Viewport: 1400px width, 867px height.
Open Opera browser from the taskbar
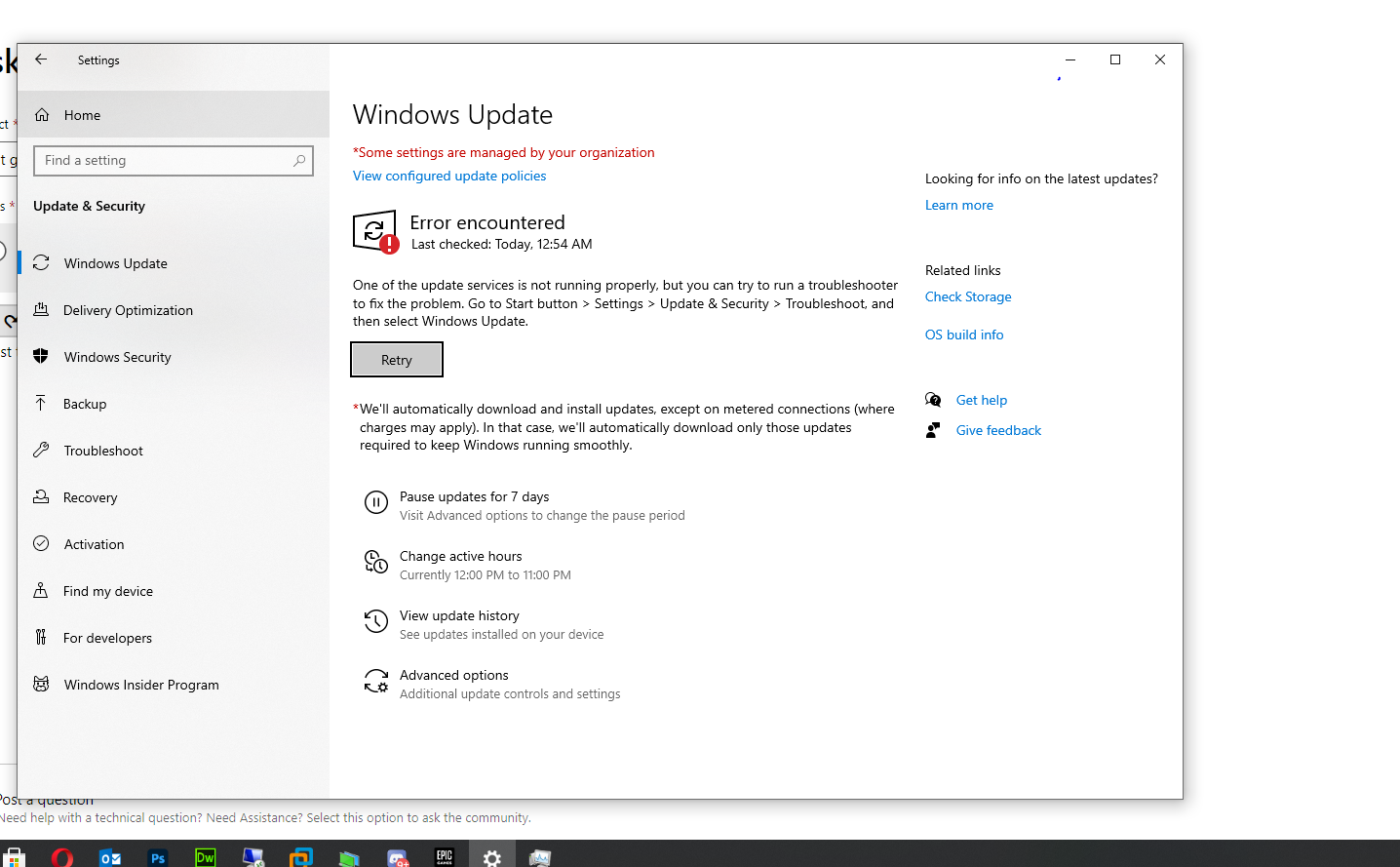click(x=62, y=857)
